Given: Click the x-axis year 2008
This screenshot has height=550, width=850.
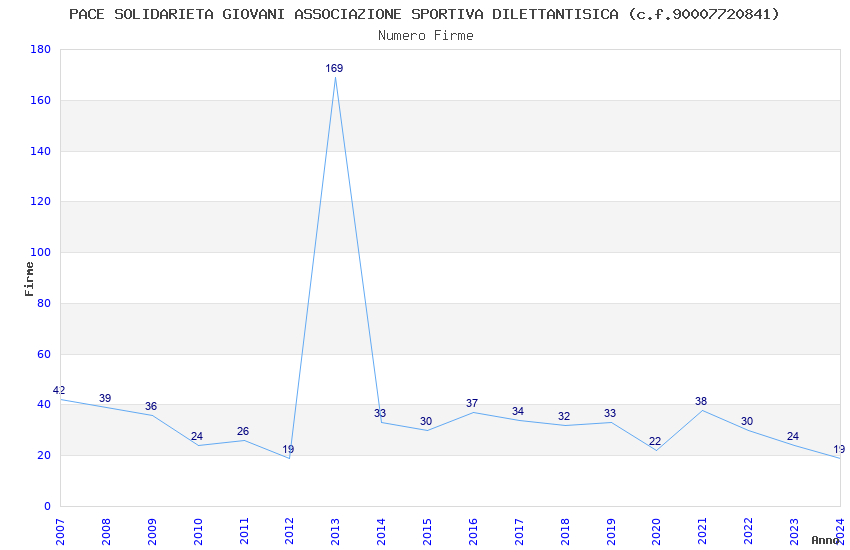Looking at the screenshot, I should coord(106,532).
